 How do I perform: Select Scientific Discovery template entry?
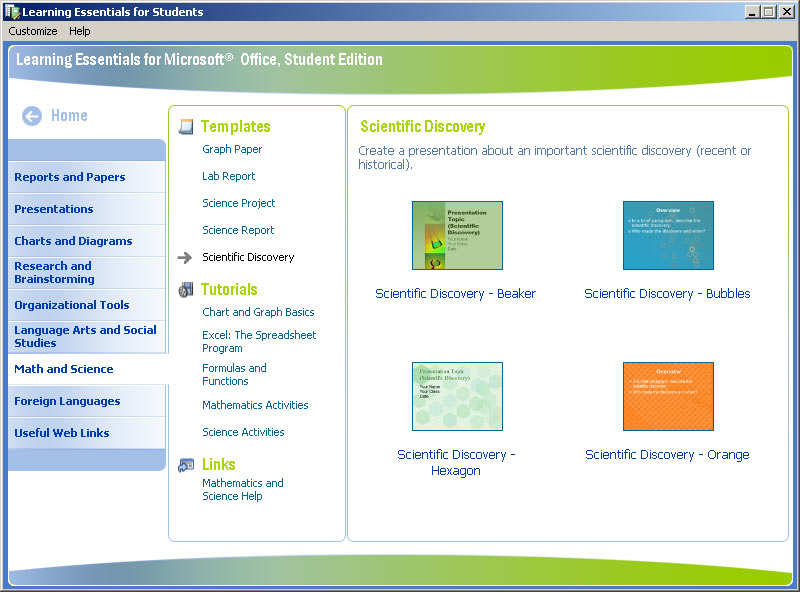pyautogui.click(x=248, y=257)
